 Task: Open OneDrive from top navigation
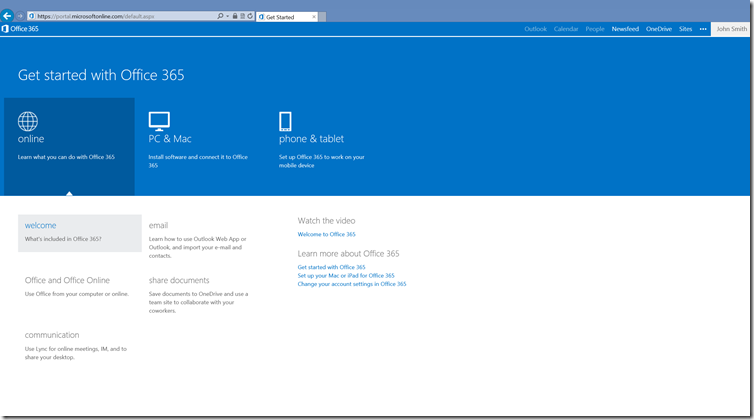659,29
